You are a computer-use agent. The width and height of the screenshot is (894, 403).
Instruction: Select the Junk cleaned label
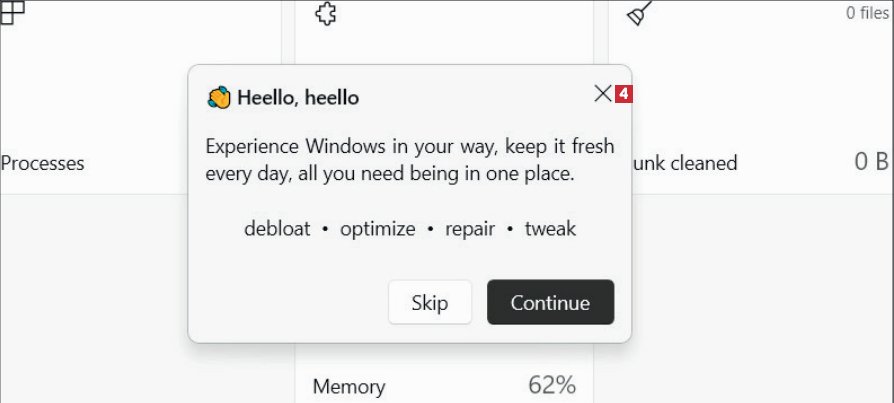684,163
